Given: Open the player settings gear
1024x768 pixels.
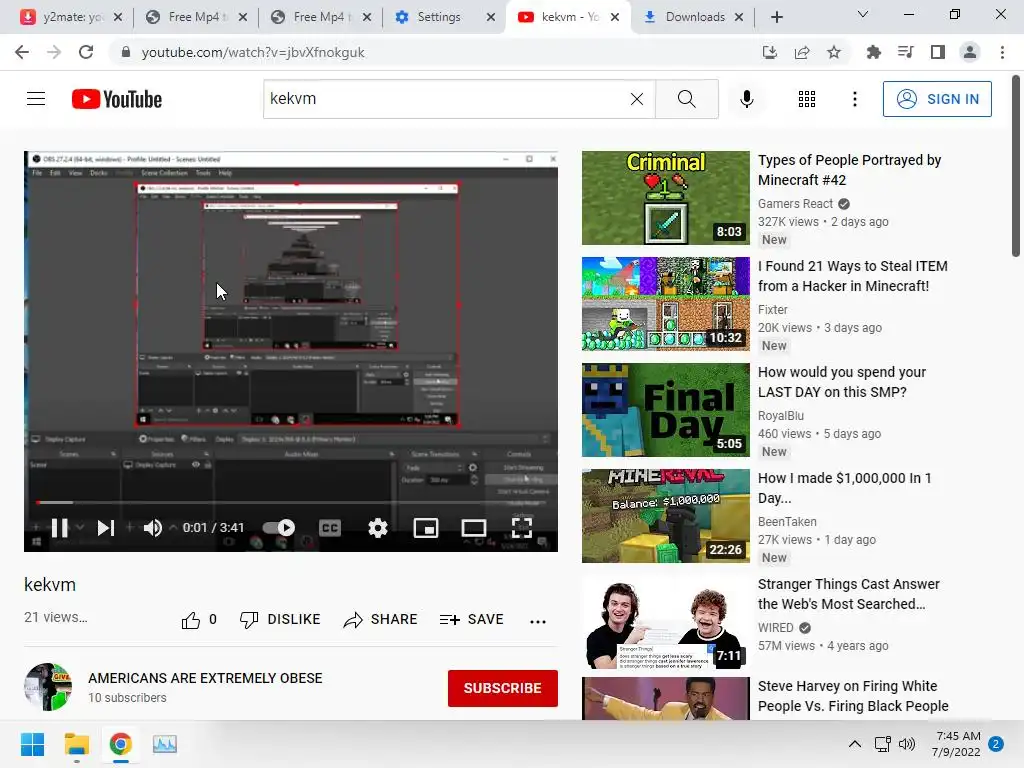Looking at the screenshot, I should click(x=377, y=528).
